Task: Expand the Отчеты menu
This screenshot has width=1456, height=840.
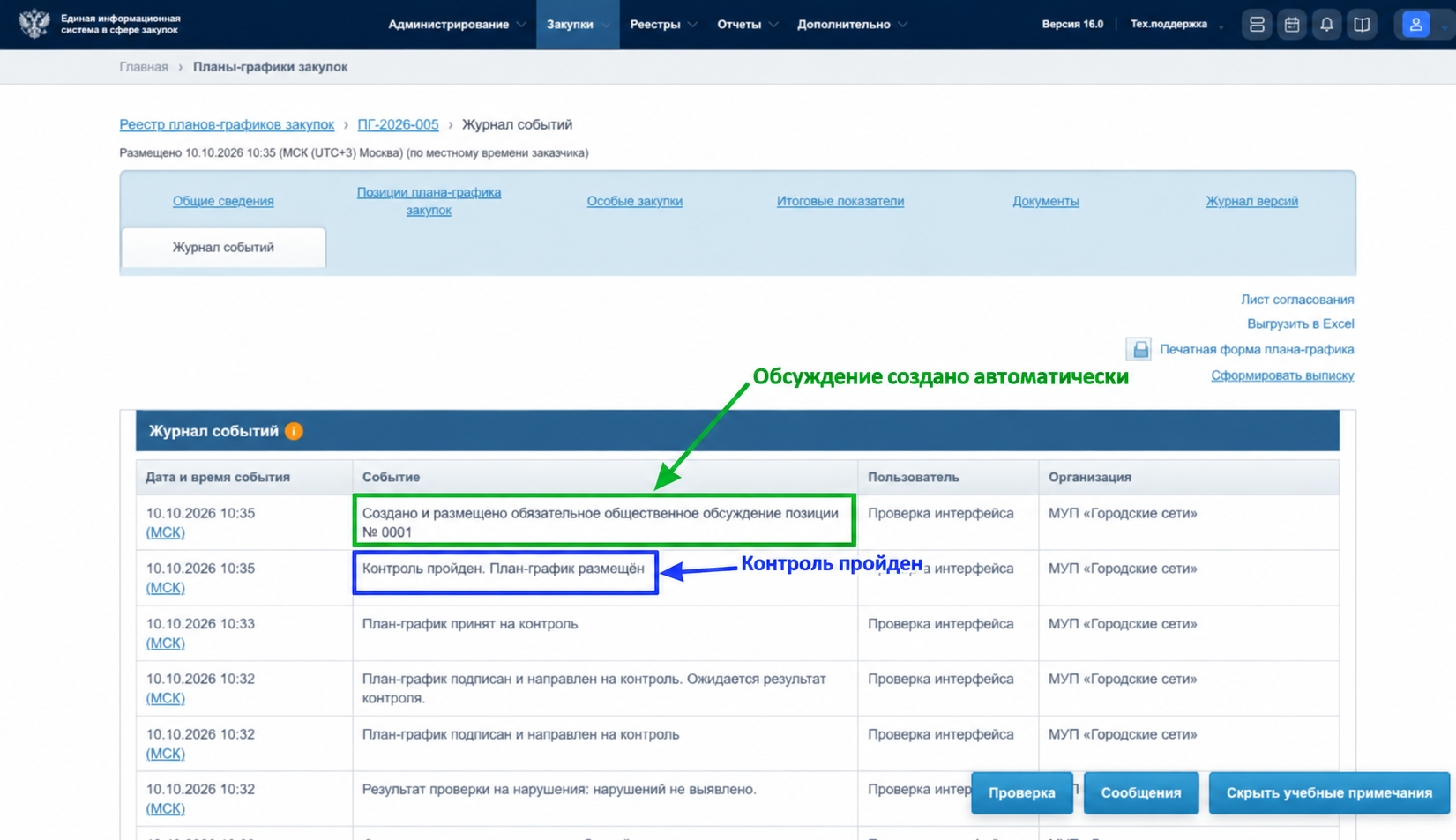Action: (747, 25)
